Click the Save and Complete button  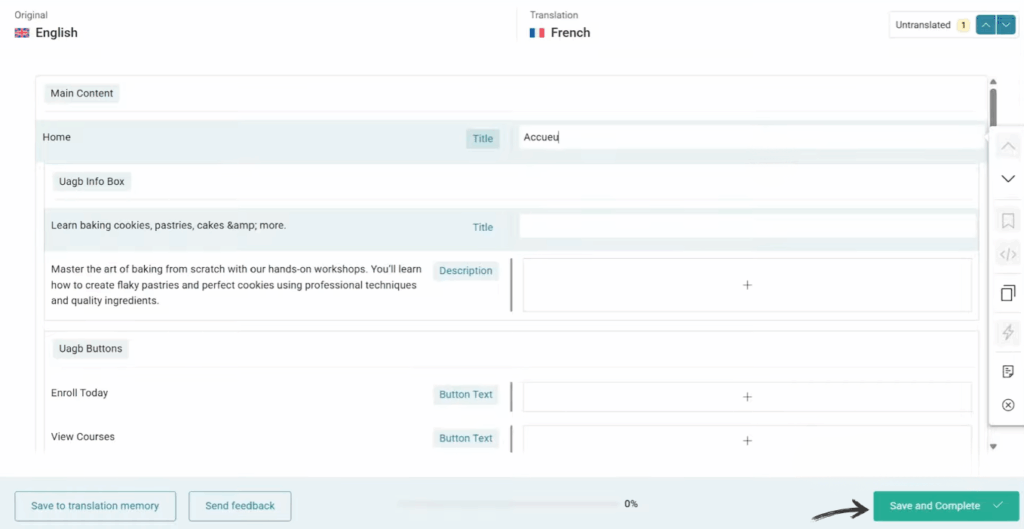945,506
